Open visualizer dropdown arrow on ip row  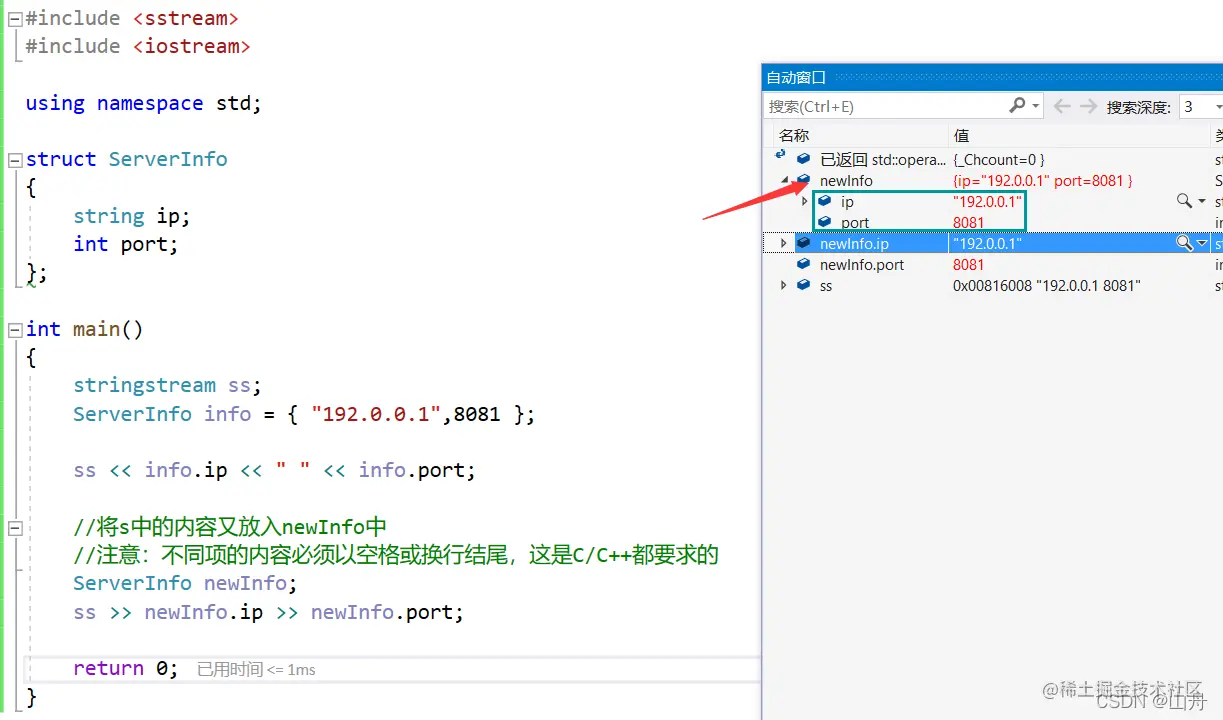[1202, 202]
